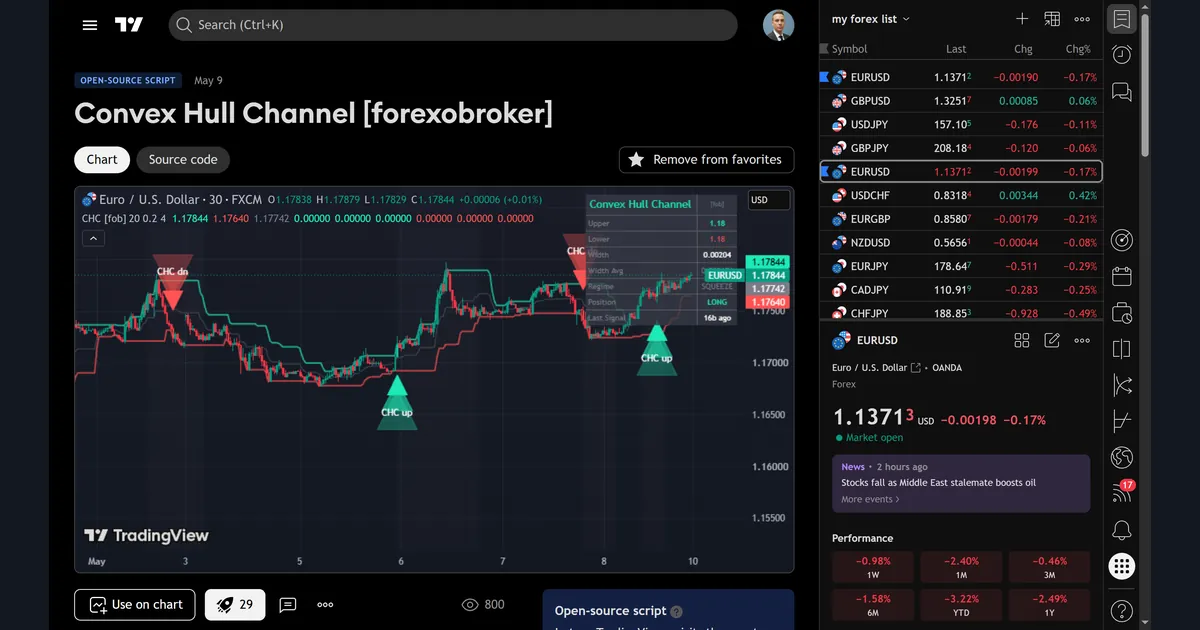Add symbol to watchlist with plus icon
The image size is (1200, 630).
1022,19
